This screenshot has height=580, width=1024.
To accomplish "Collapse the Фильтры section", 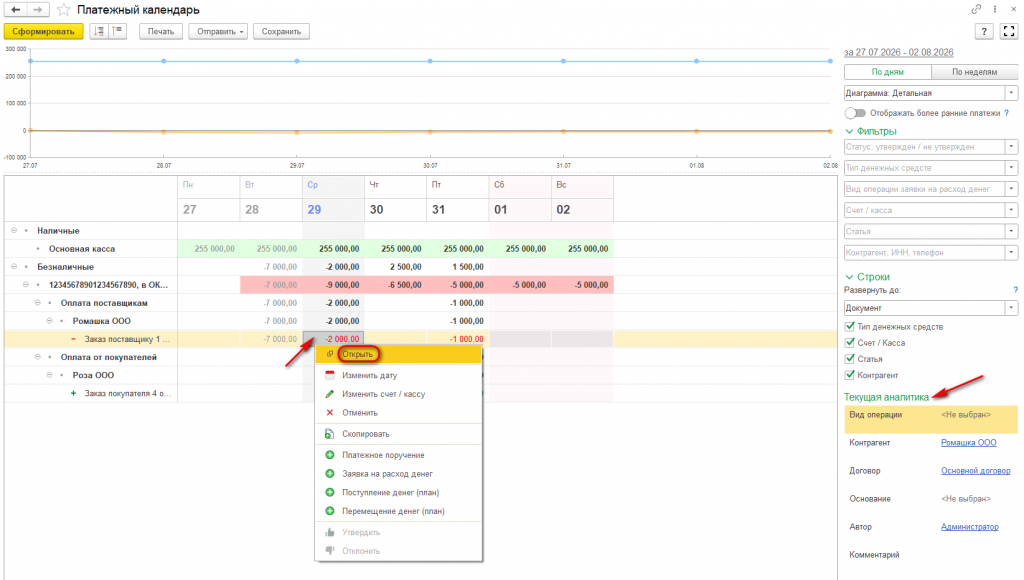I will (850, 131).
